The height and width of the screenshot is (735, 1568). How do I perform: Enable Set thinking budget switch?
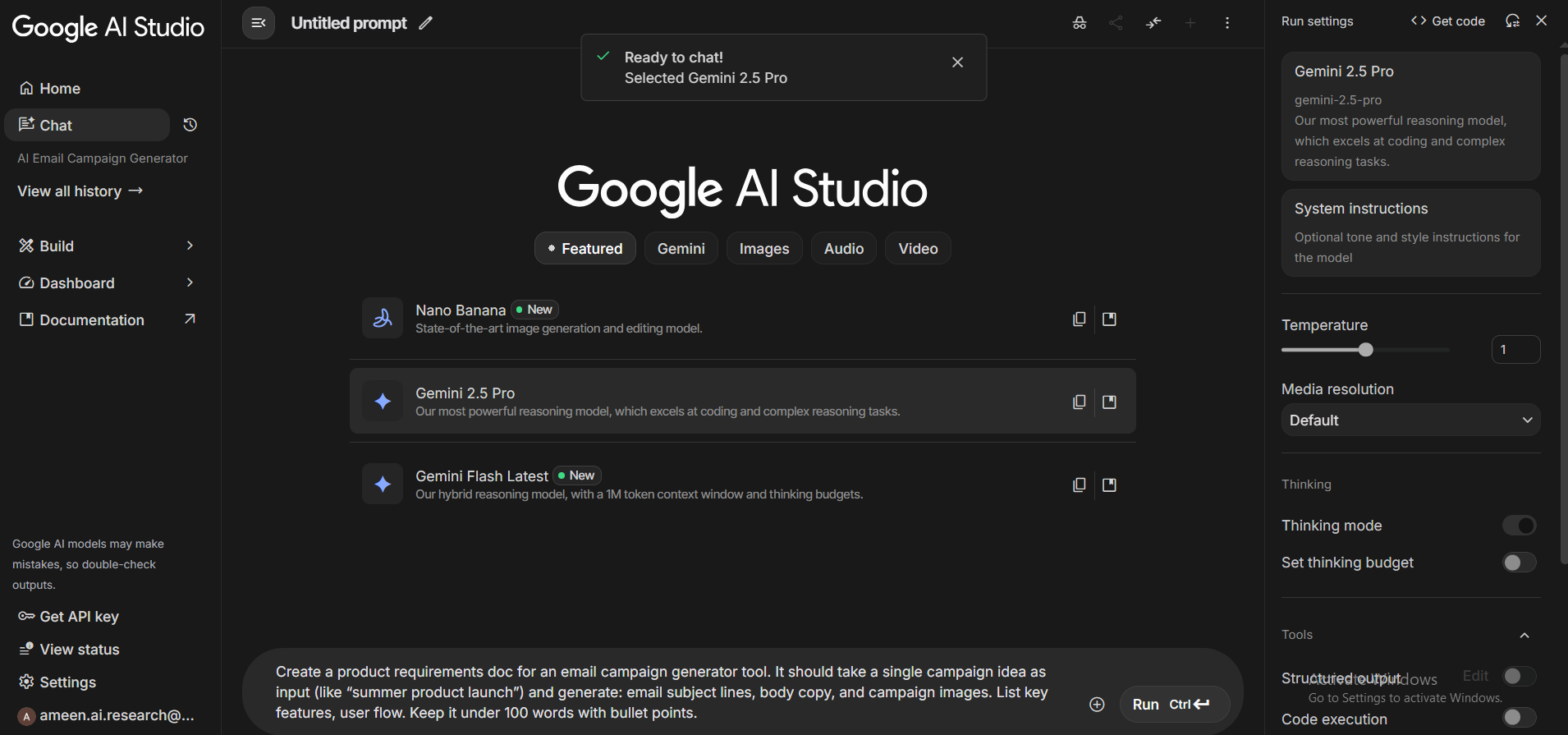(x=1519, y=563)
